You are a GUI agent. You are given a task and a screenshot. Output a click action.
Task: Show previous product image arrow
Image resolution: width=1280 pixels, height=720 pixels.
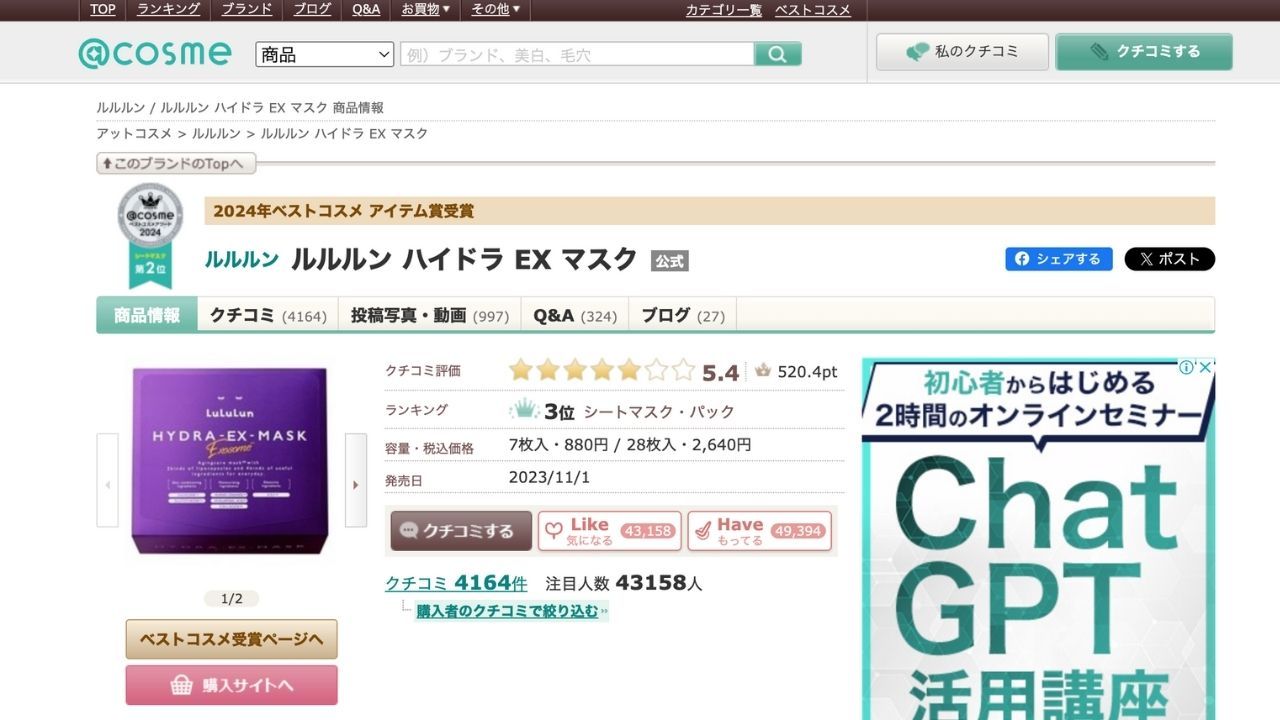[107, 480]
